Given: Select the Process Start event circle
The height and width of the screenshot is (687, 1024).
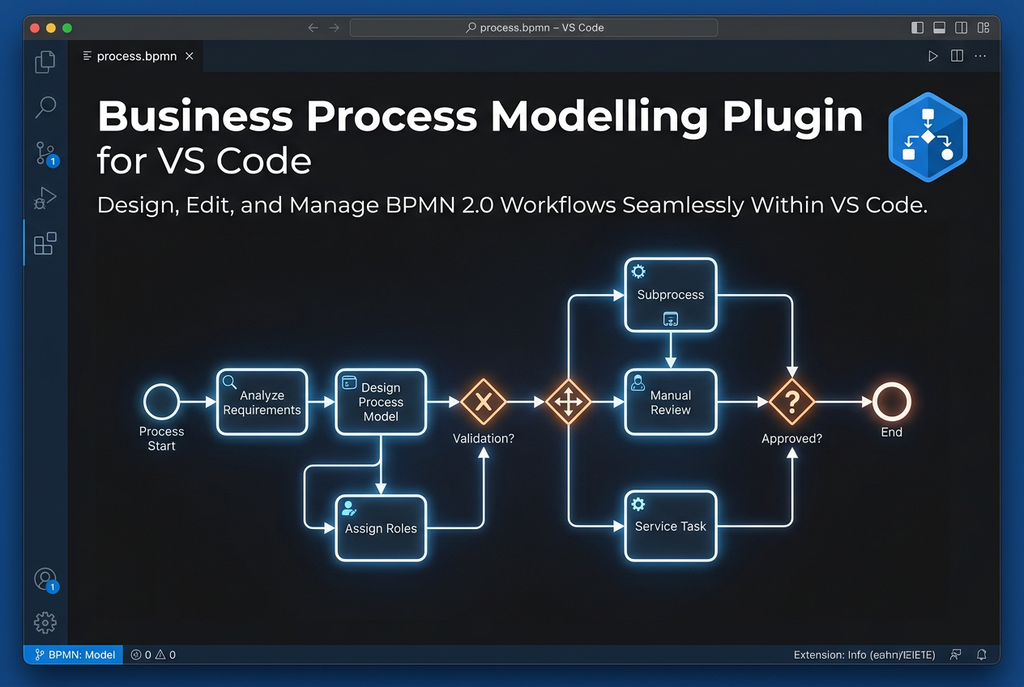Looking at the screenshot, I should point(161,401).
